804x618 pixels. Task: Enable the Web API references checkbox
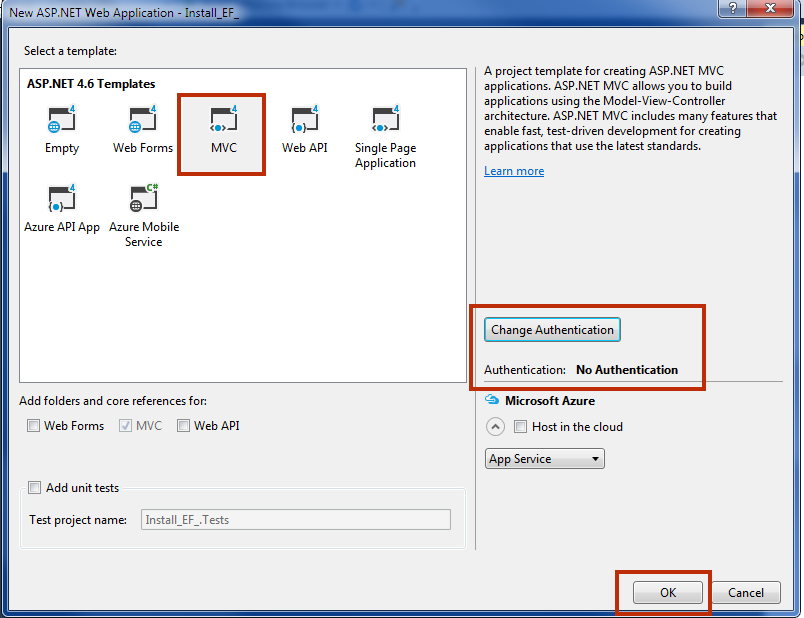pos(183,426)
